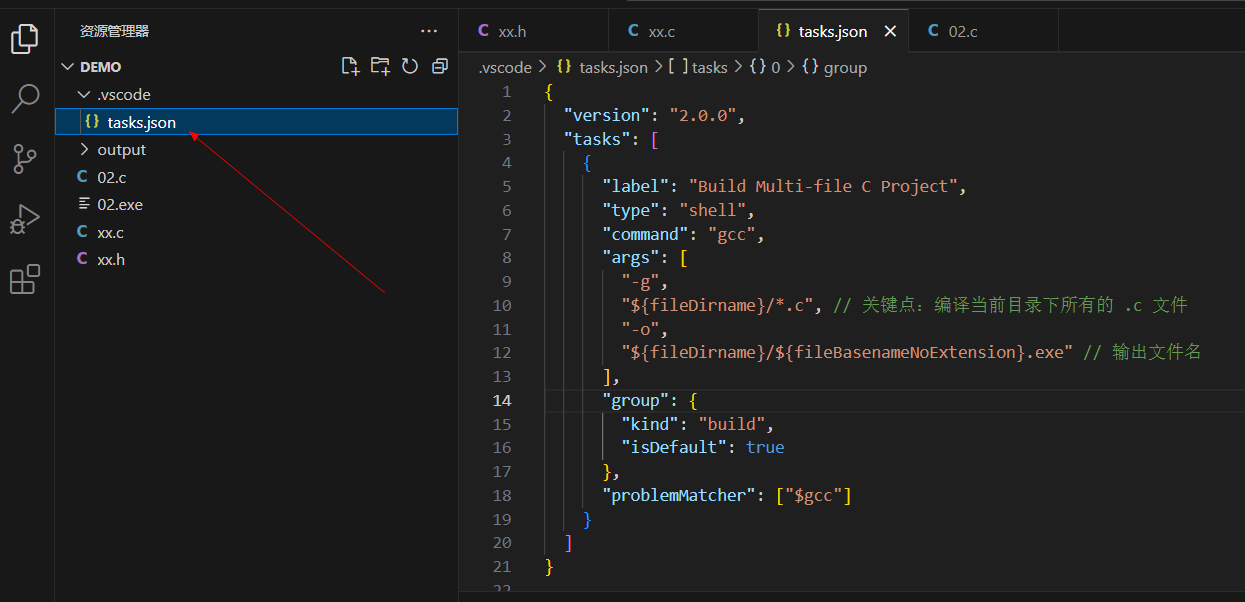1245x602 pixels.
Task: Click the true value on line 16
Action: (x=765, y=447)
